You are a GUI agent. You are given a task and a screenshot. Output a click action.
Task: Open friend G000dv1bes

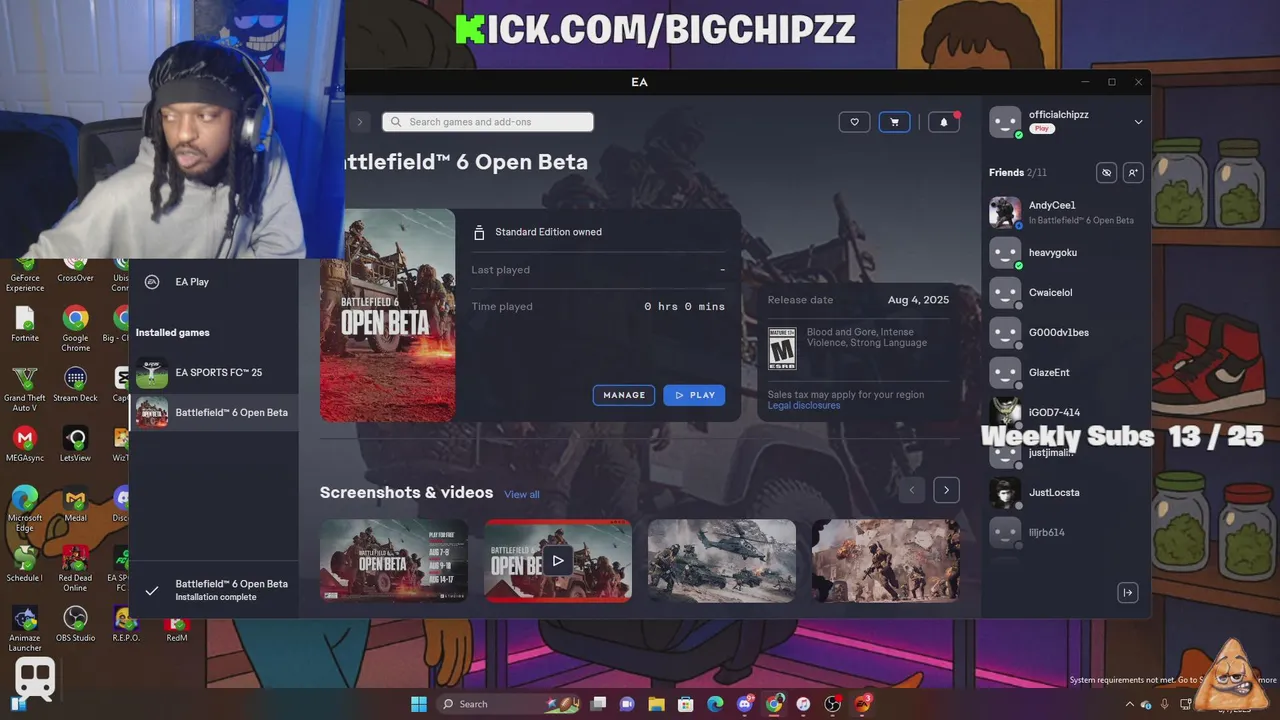point(1064,332)
